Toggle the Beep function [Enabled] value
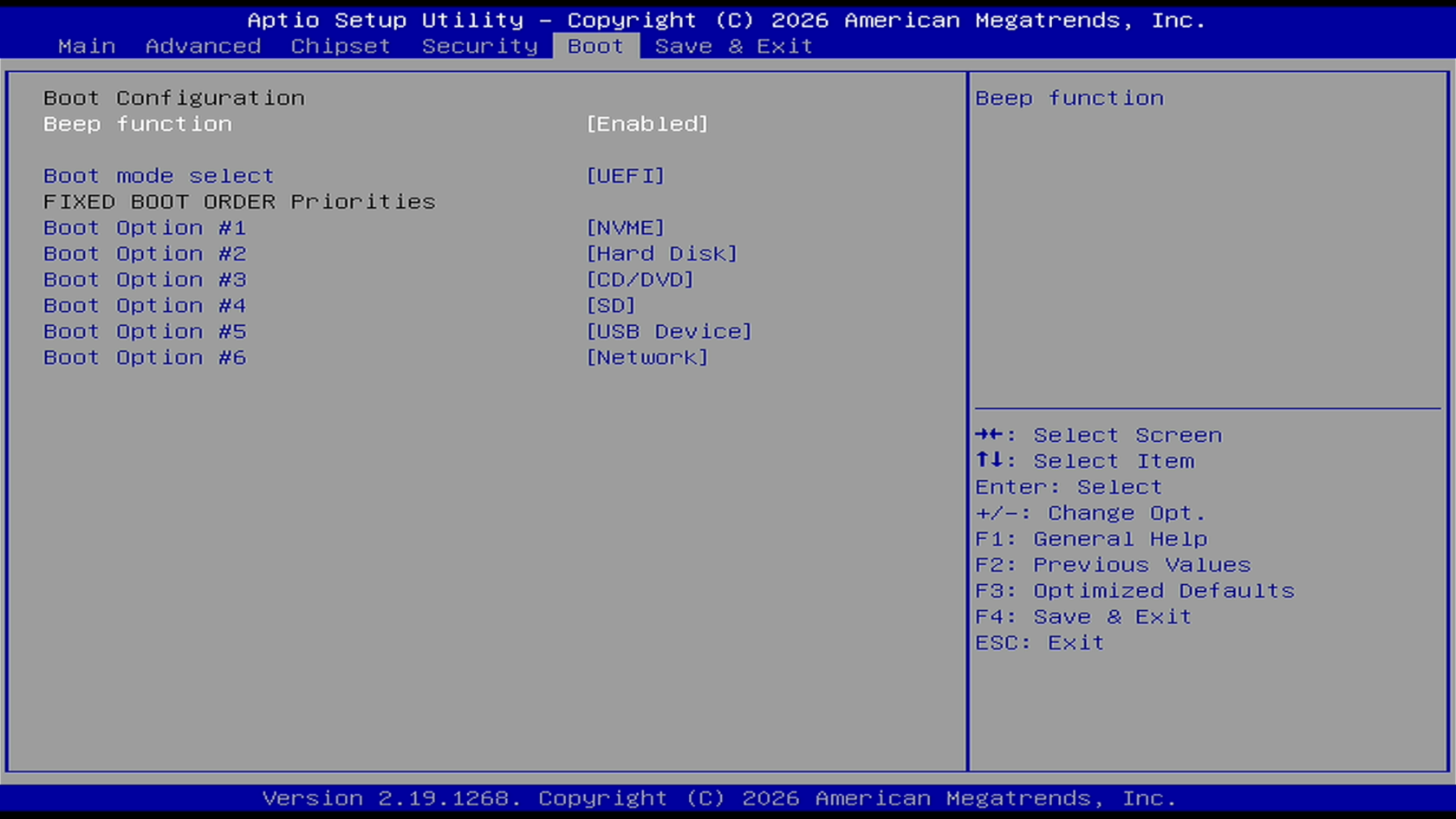This screenshot has height=819, width=1456. tap(647, 124)
